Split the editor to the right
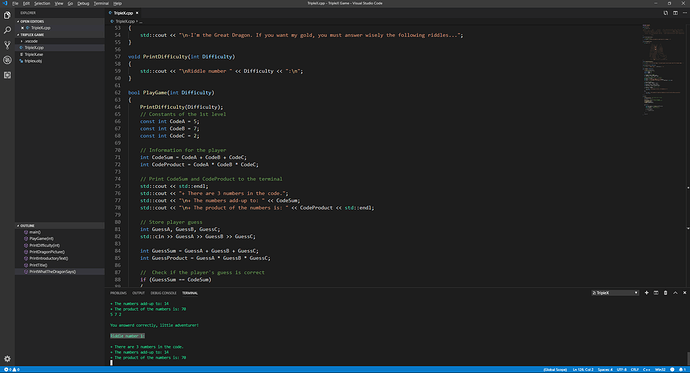Screen dimensions: 690x373 (x=675, y=13)
